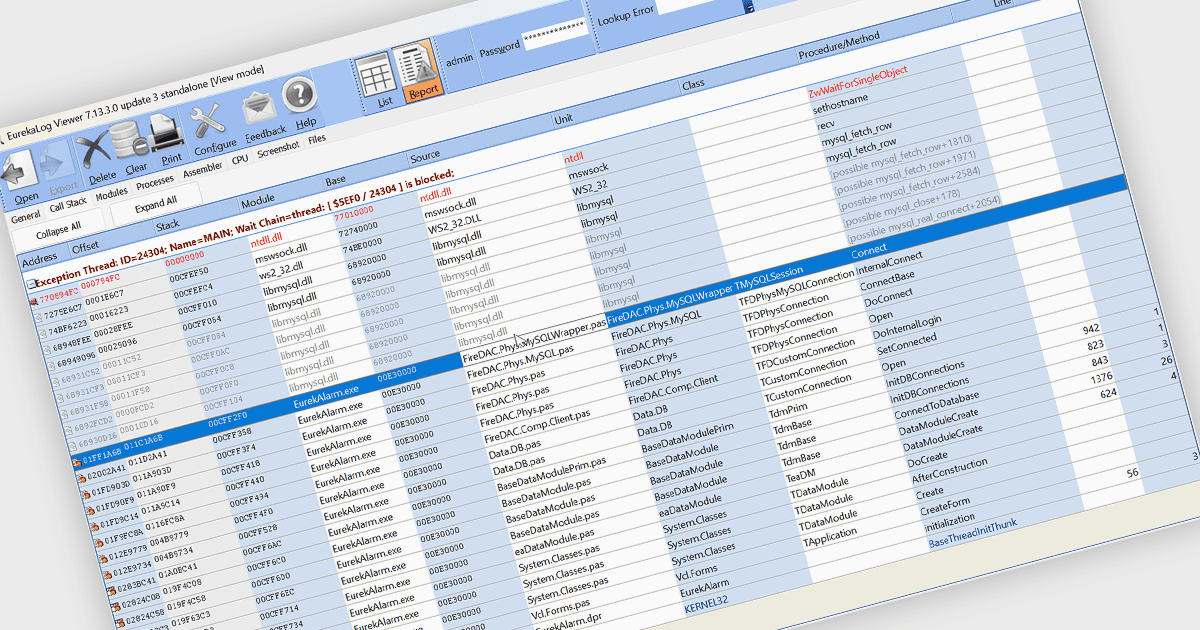Click the line number 942 cell
Viewport: 1200px width, 630px height.
pyautogui.click(x=1091, y=328)
